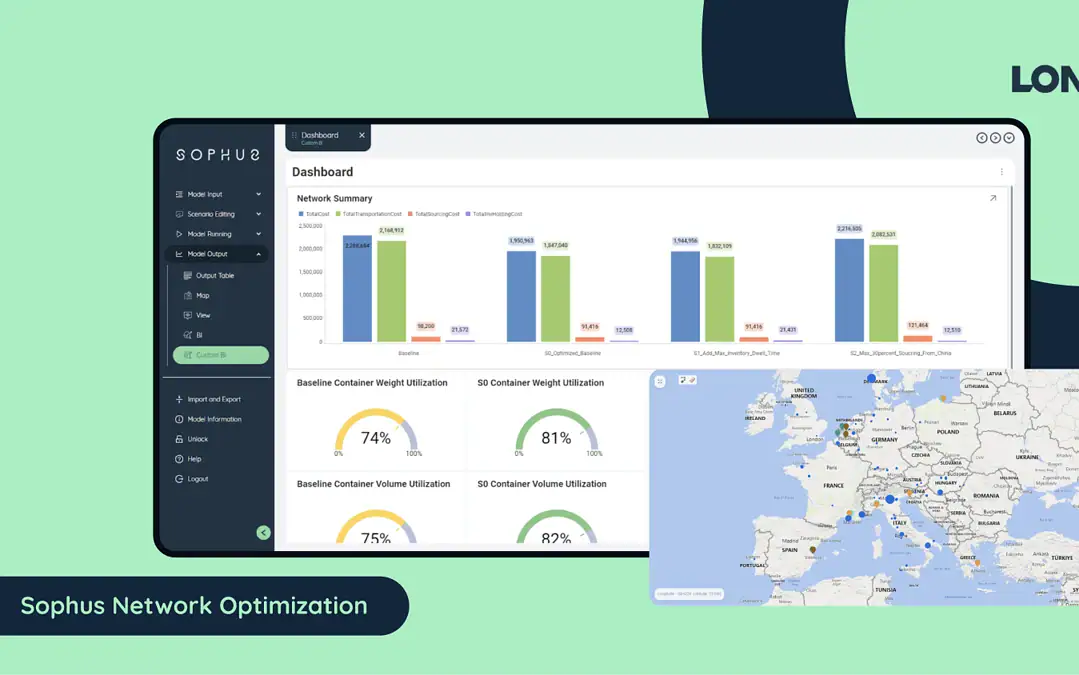
Task: Toggle TotalTransportationCost legend series
Action: pos(369,214)
